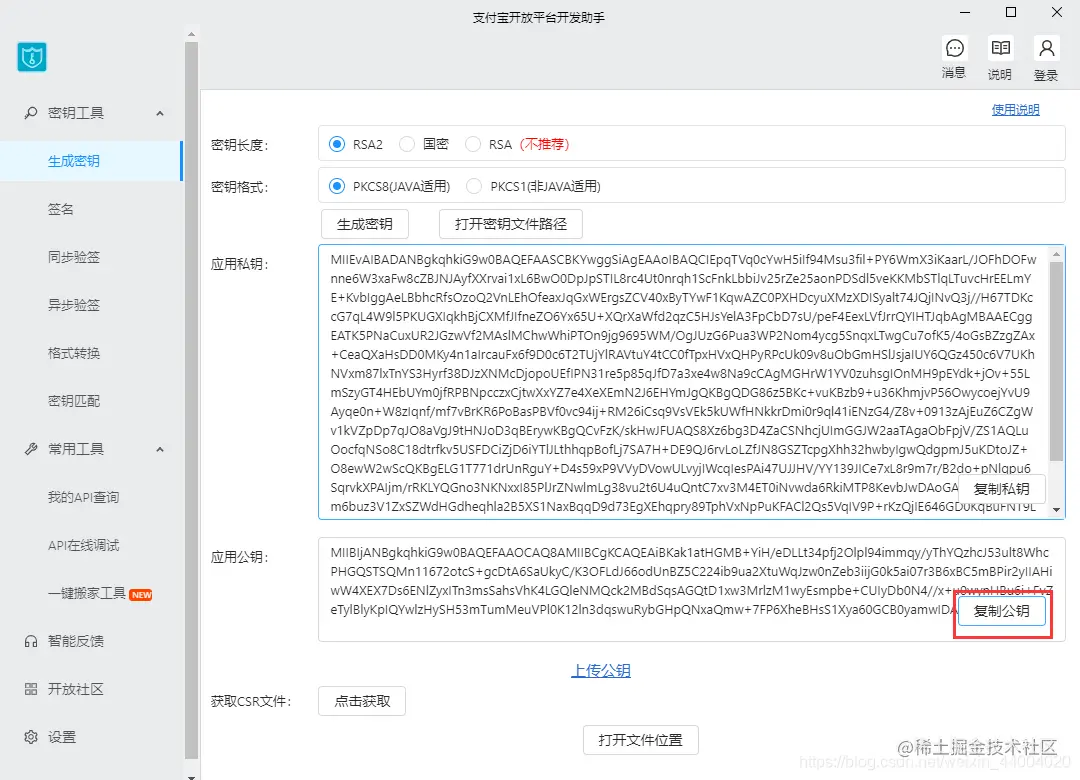This screenshot has height=780, width=1080.
Task: Click the sidebar scrollbar up arrow
Action: (x=191, y=34)
